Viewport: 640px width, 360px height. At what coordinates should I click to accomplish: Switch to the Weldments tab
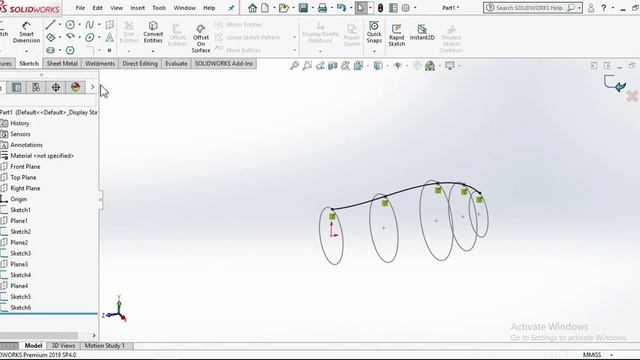pyautogui.click(x=100, y=63)
